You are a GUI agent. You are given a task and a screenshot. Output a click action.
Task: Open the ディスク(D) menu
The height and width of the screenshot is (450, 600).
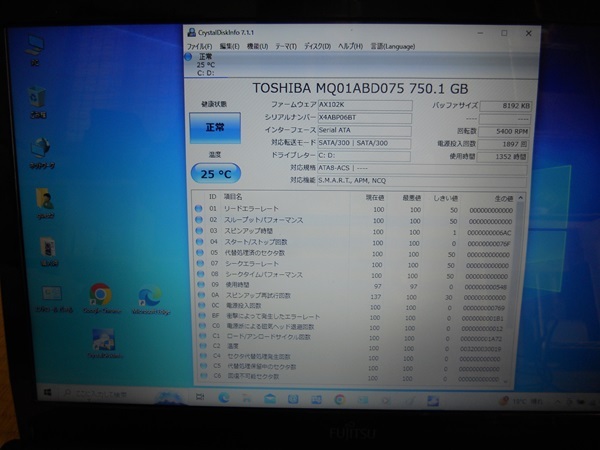[x=317, y=46]
